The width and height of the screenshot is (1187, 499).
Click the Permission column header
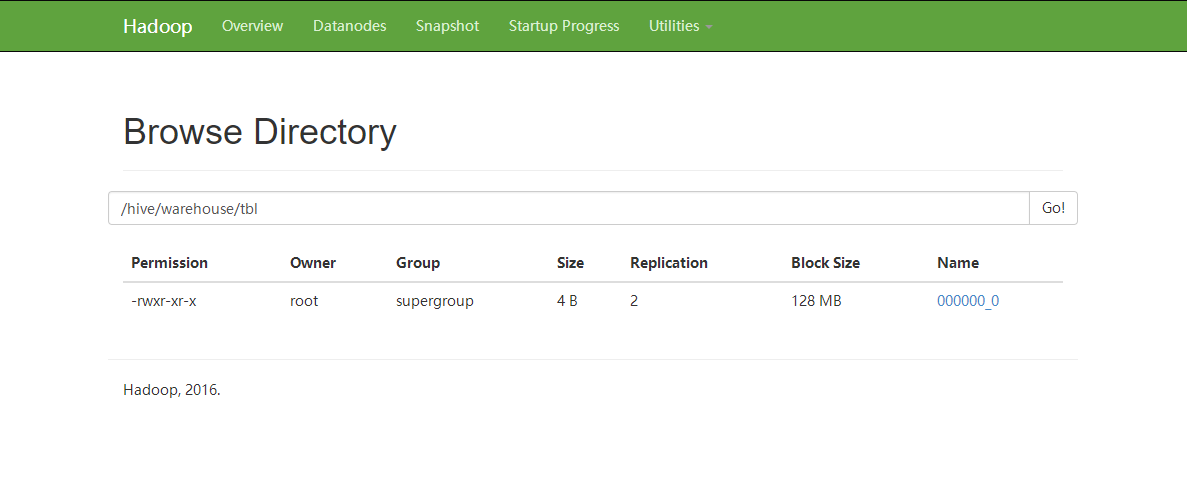169,263
